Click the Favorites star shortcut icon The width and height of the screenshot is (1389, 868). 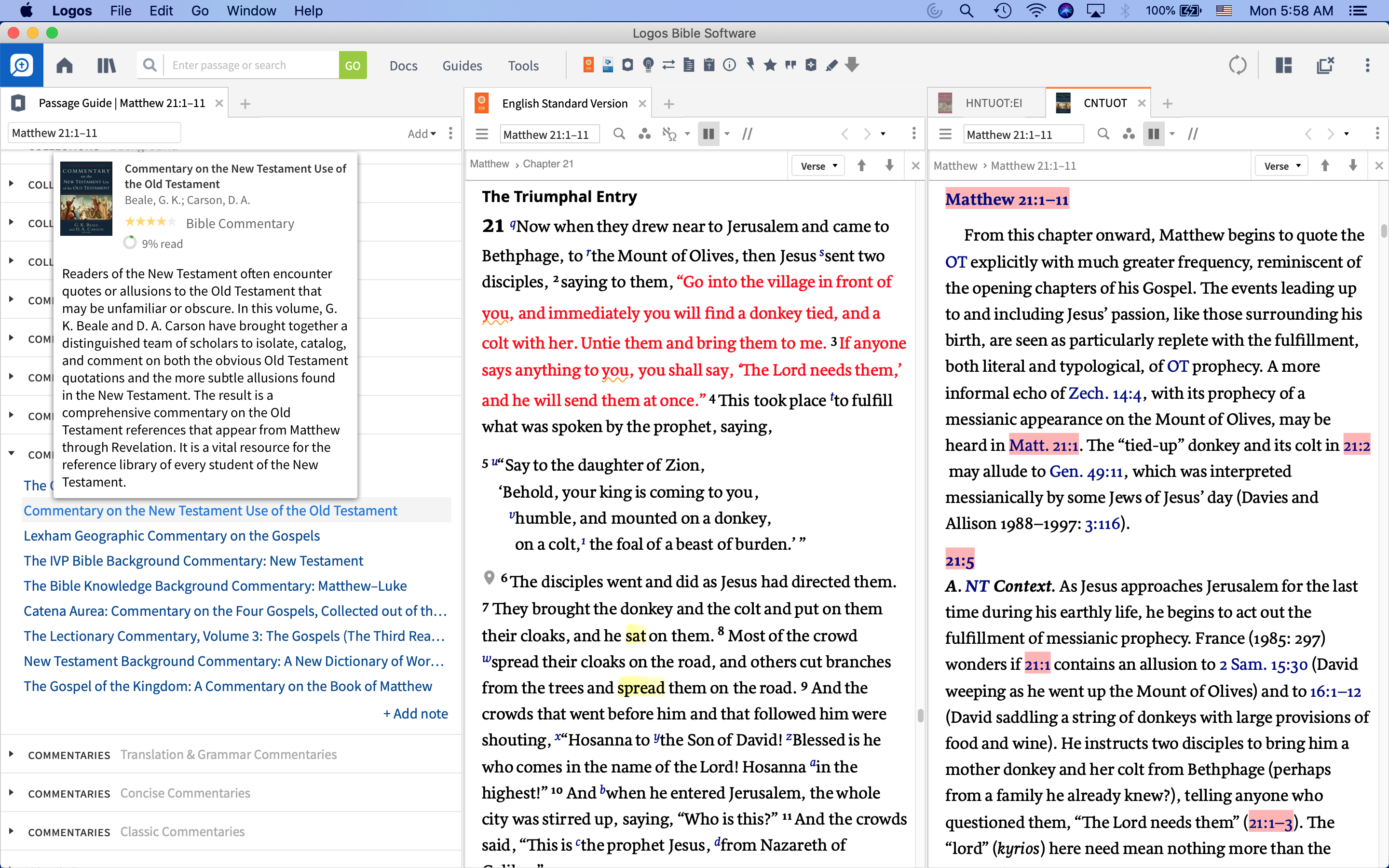point(770,66)
